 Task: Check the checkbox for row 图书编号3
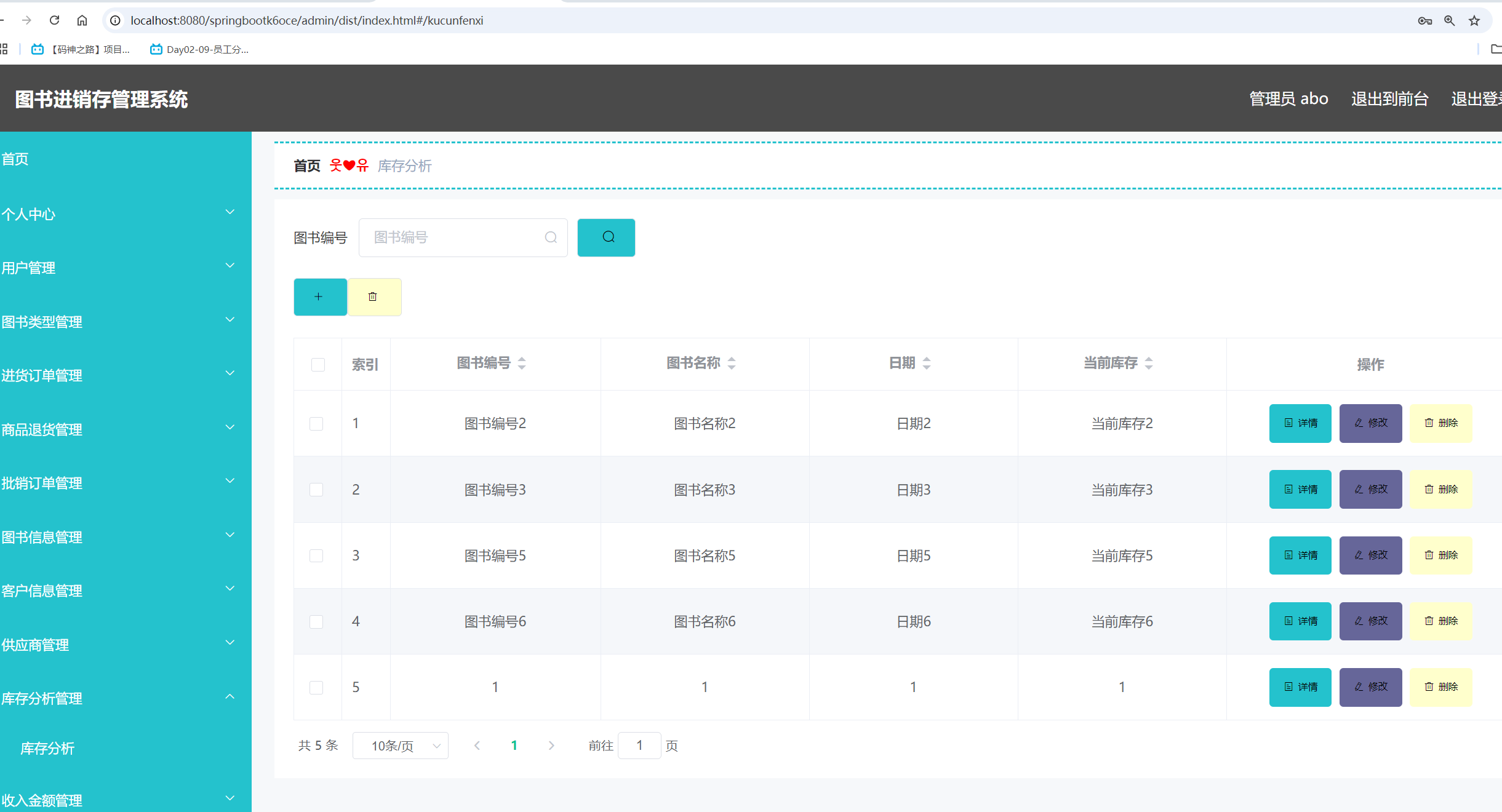tap(316, 490)
